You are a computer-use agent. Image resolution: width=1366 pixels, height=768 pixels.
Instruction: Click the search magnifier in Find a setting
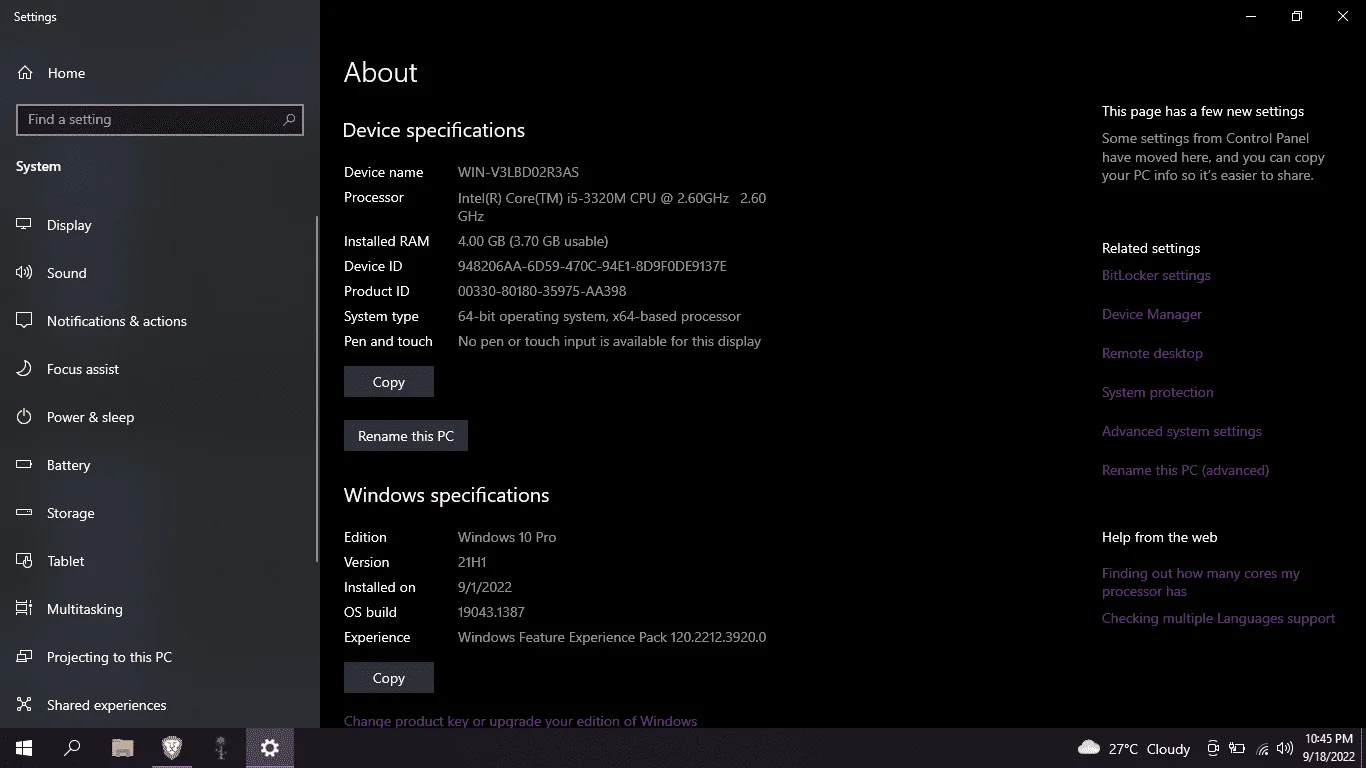289,119
